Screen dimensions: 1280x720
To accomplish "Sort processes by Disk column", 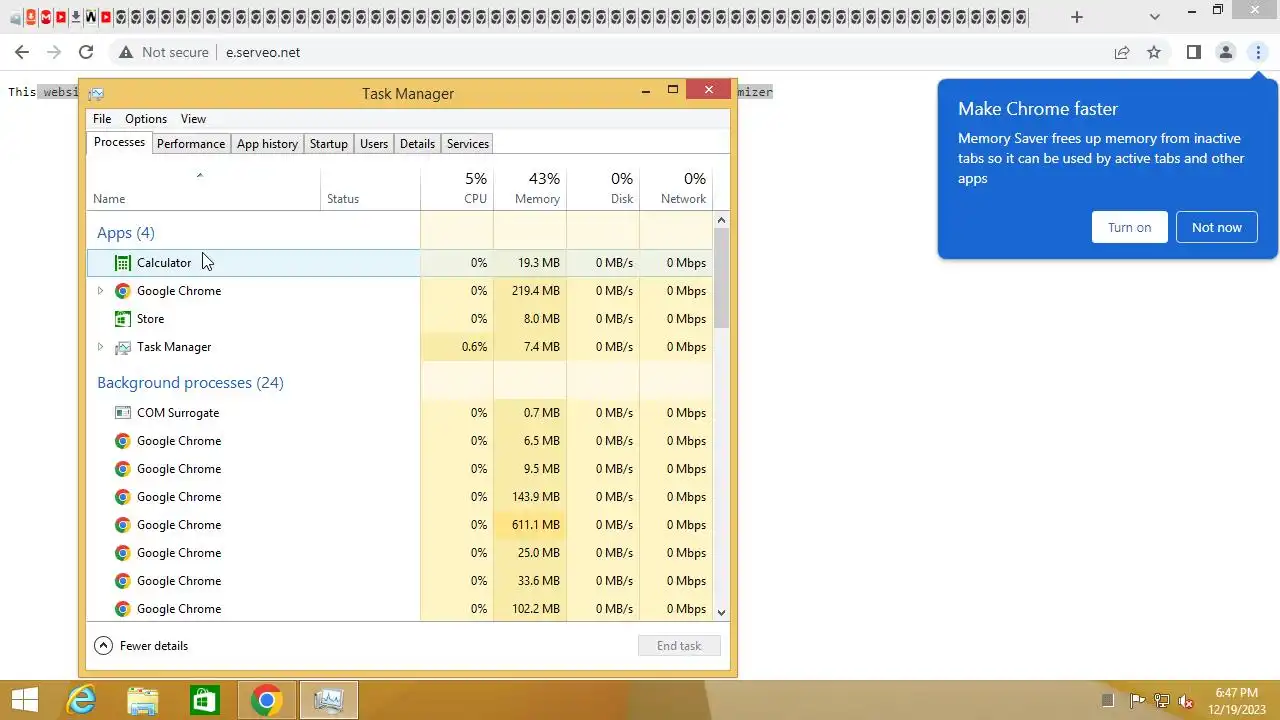I will (603, 188).
